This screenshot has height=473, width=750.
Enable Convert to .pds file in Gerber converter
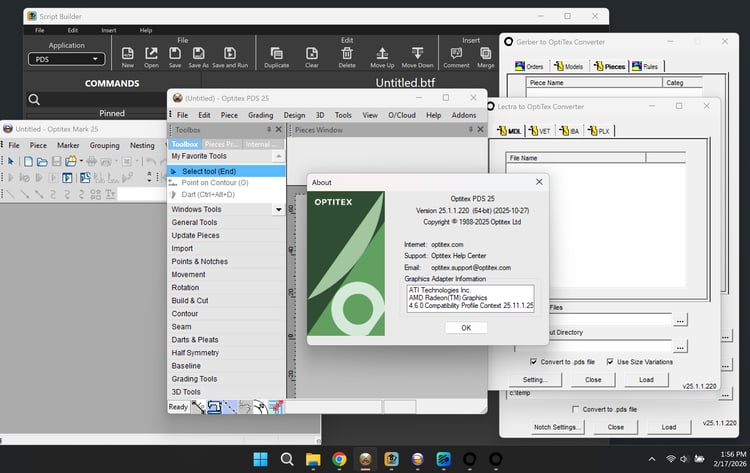[x=575, y=409]
